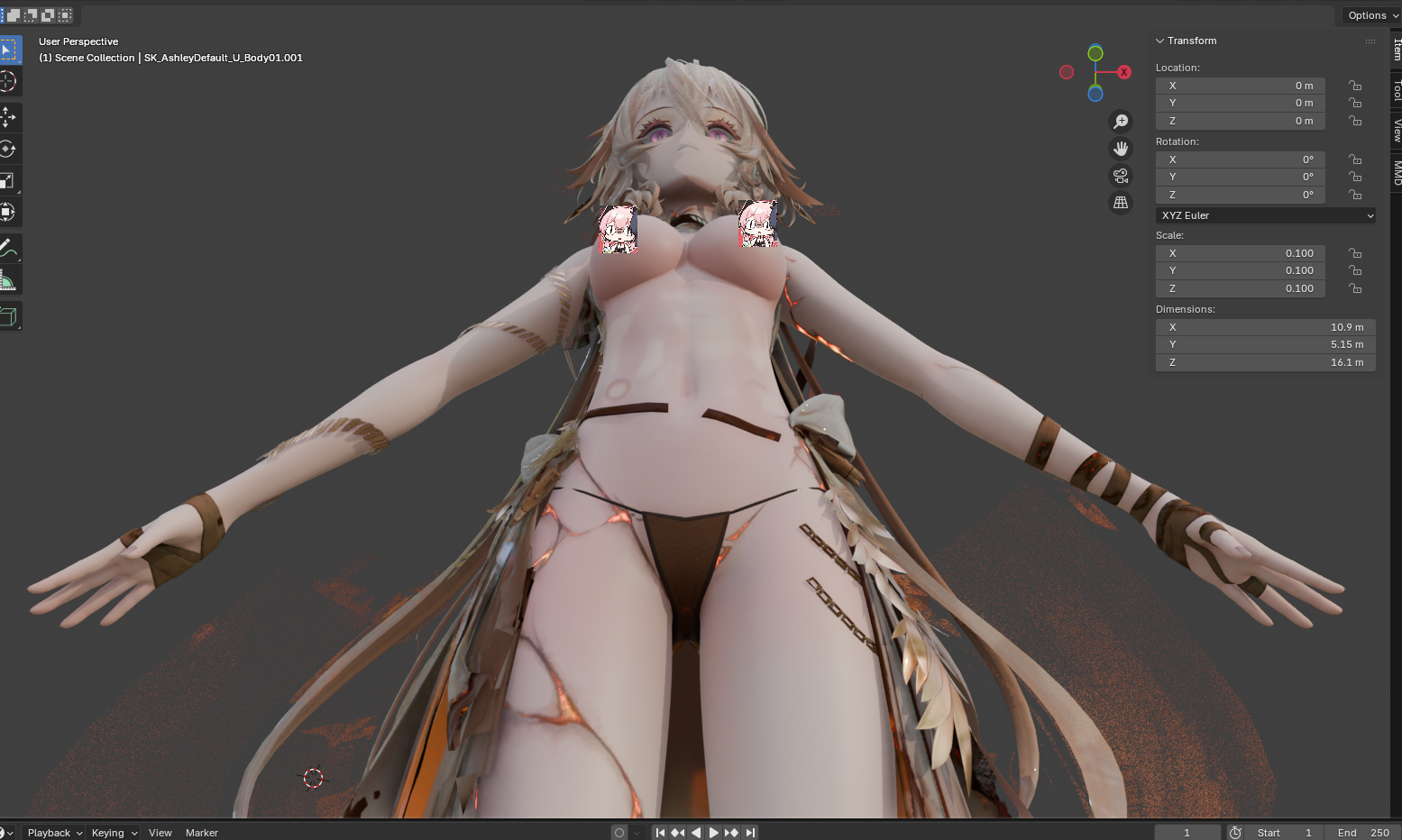This screenshot has width=1402, height=840.
Task: Click the current frame field in timeline
Action: [x=1187, y=833]
